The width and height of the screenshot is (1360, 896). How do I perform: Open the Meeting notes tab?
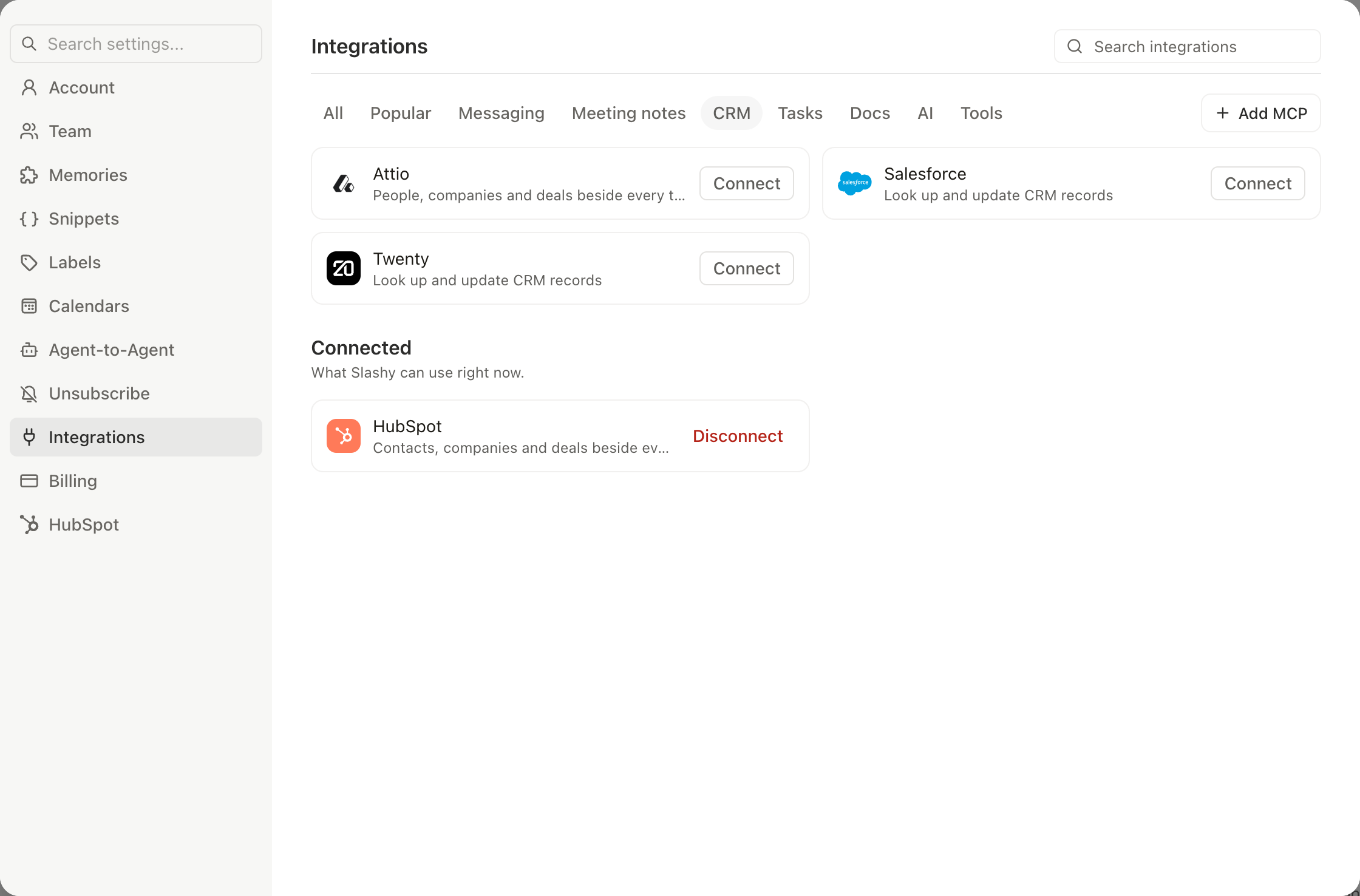pyautogui.click(x=629, y=113)
